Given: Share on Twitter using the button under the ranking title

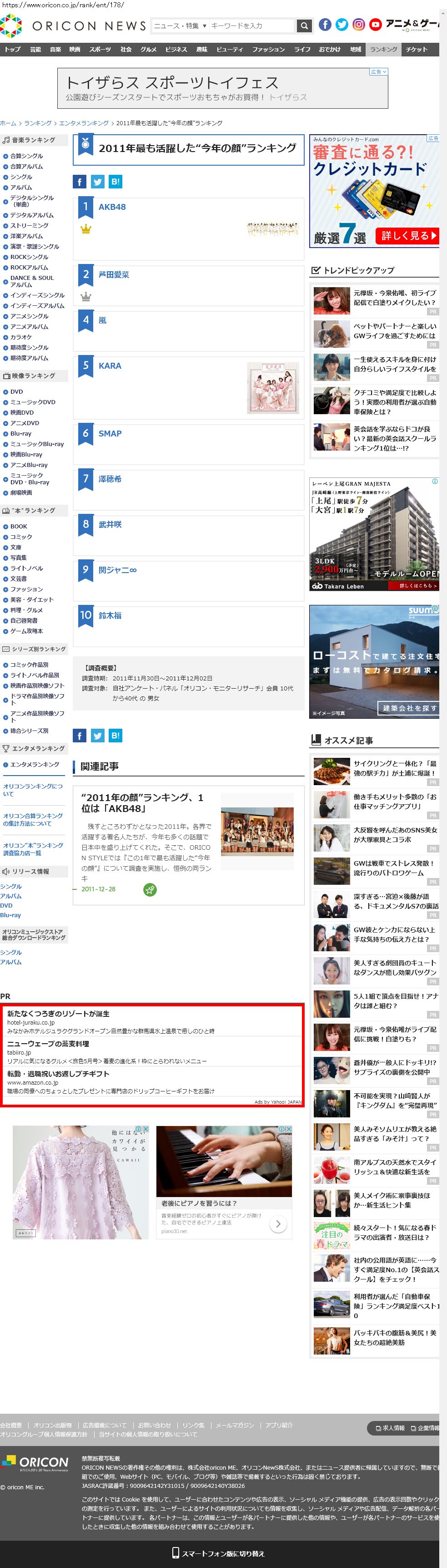Looking at the screenshot, I should point(97,182).
